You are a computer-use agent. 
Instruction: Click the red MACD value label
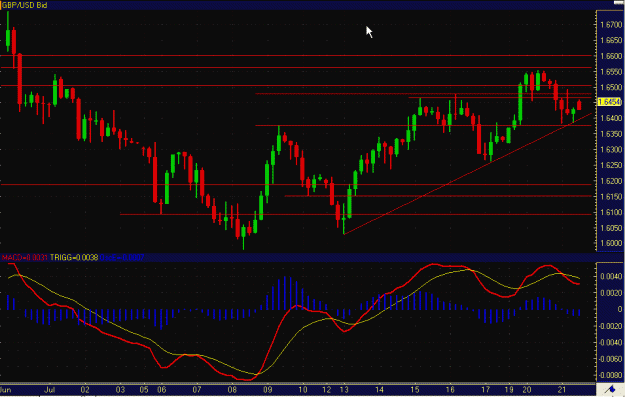(25, 258)
